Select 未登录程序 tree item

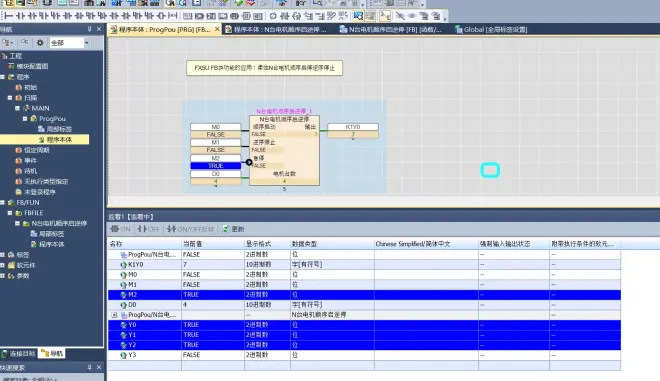pos(40,192)
